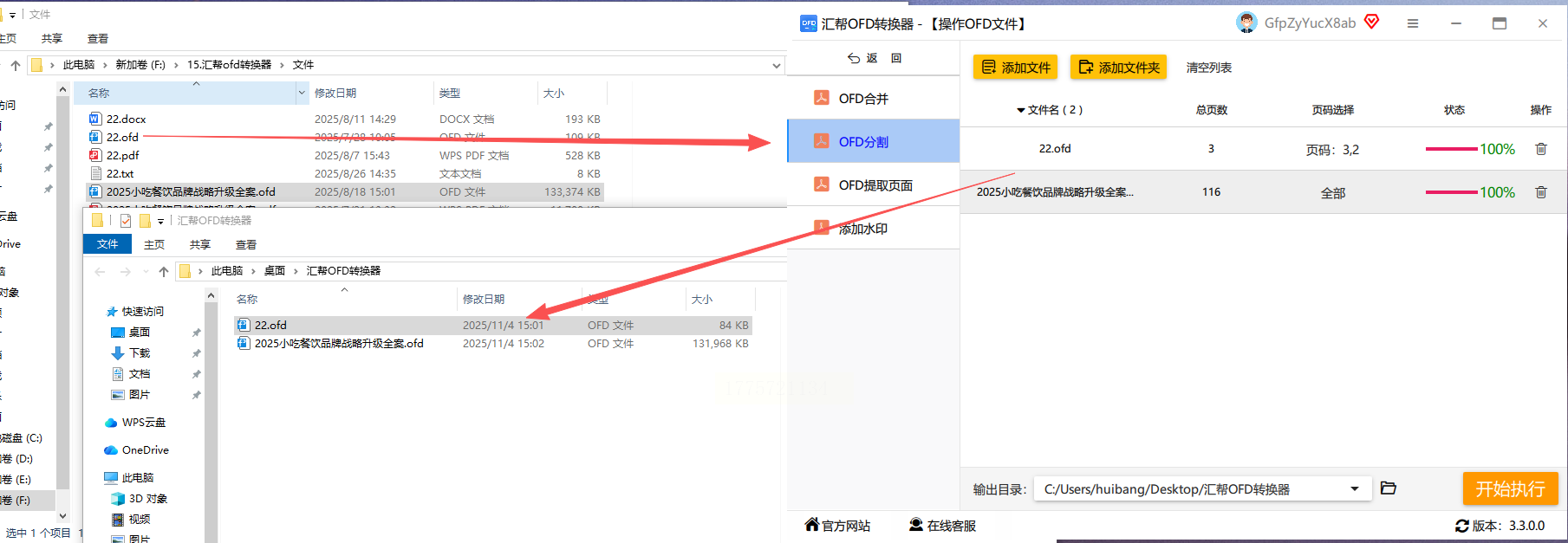Collapse the 文件名 (2) list arrow
1568x543 pixels.
coord(1021,111)
